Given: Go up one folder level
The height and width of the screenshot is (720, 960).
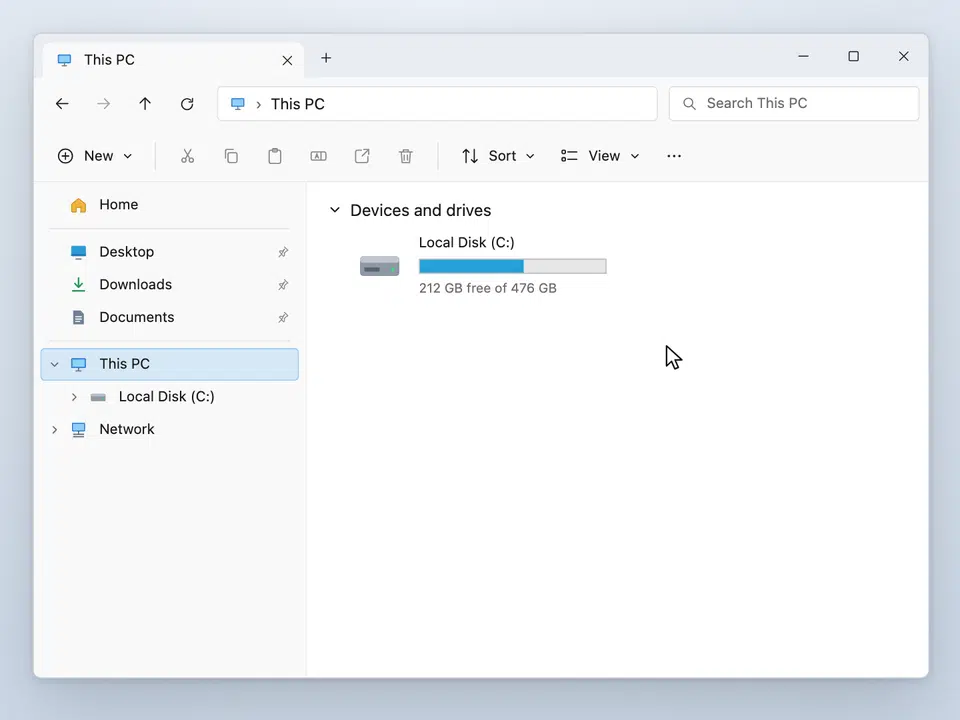Looking at the screenshot, I should (145, 103).
